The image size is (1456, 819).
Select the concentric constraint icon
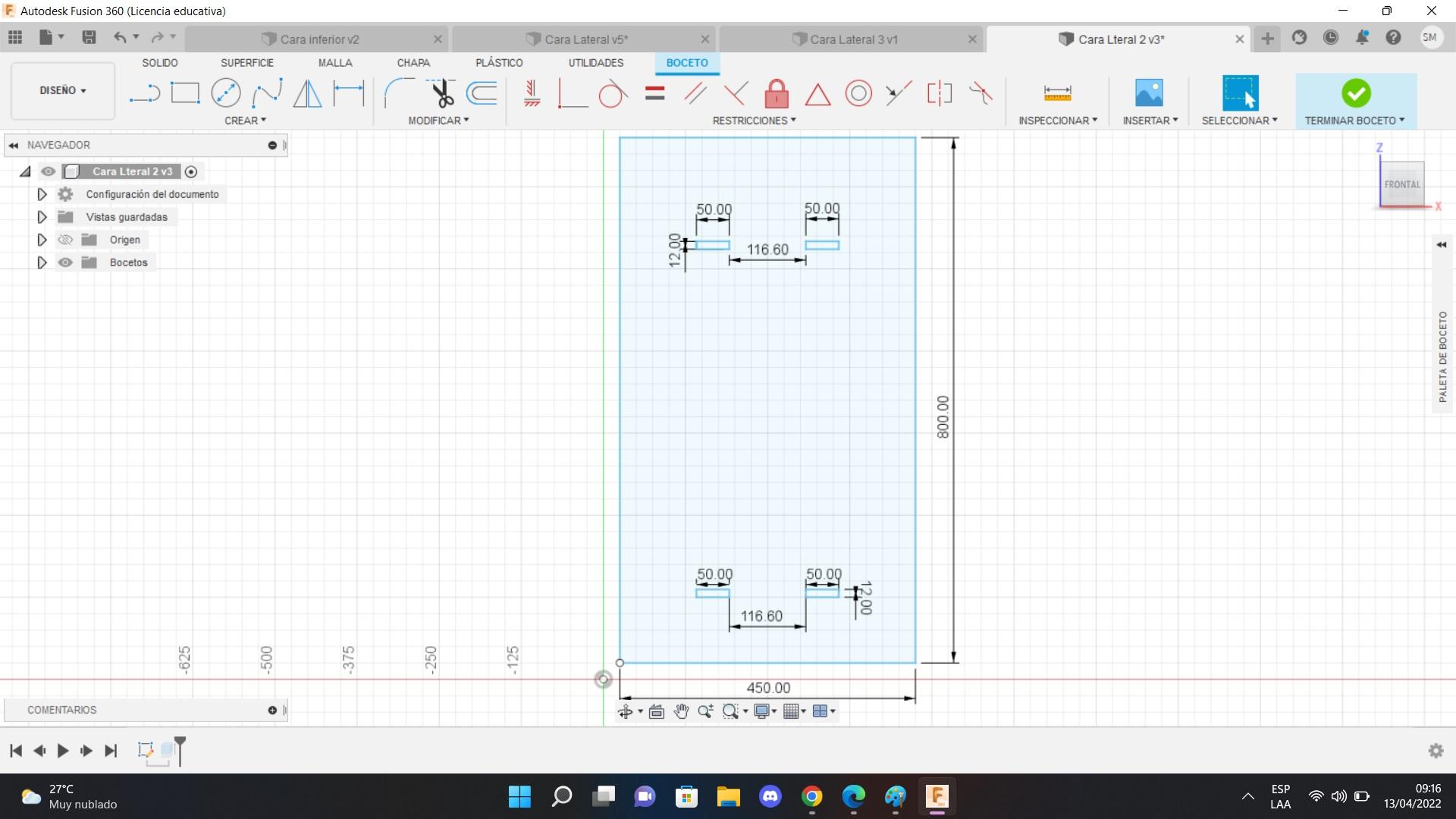click(858, 93)
